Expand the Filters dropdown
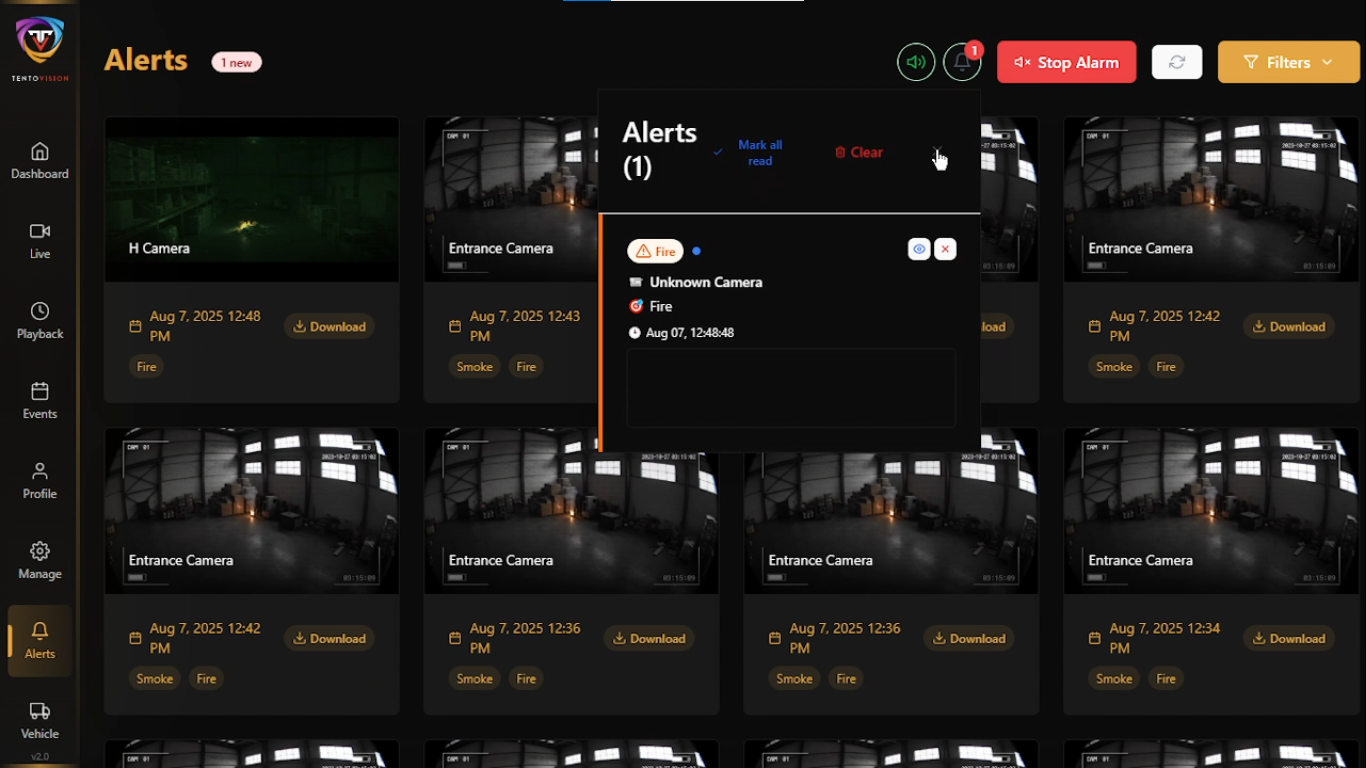Screen dimensions: 1366x768 1288,62
